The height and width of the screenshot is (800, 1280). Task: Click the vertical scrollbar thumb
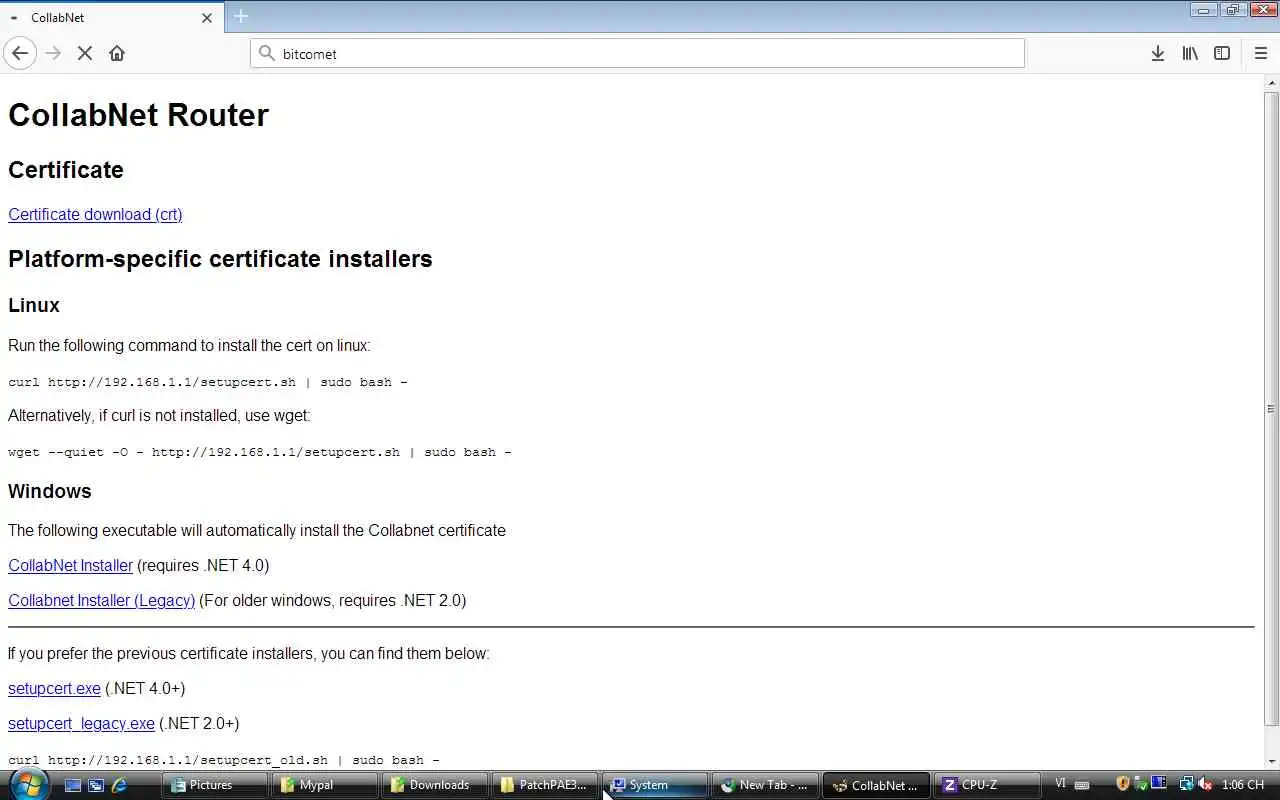(1271, 408)
